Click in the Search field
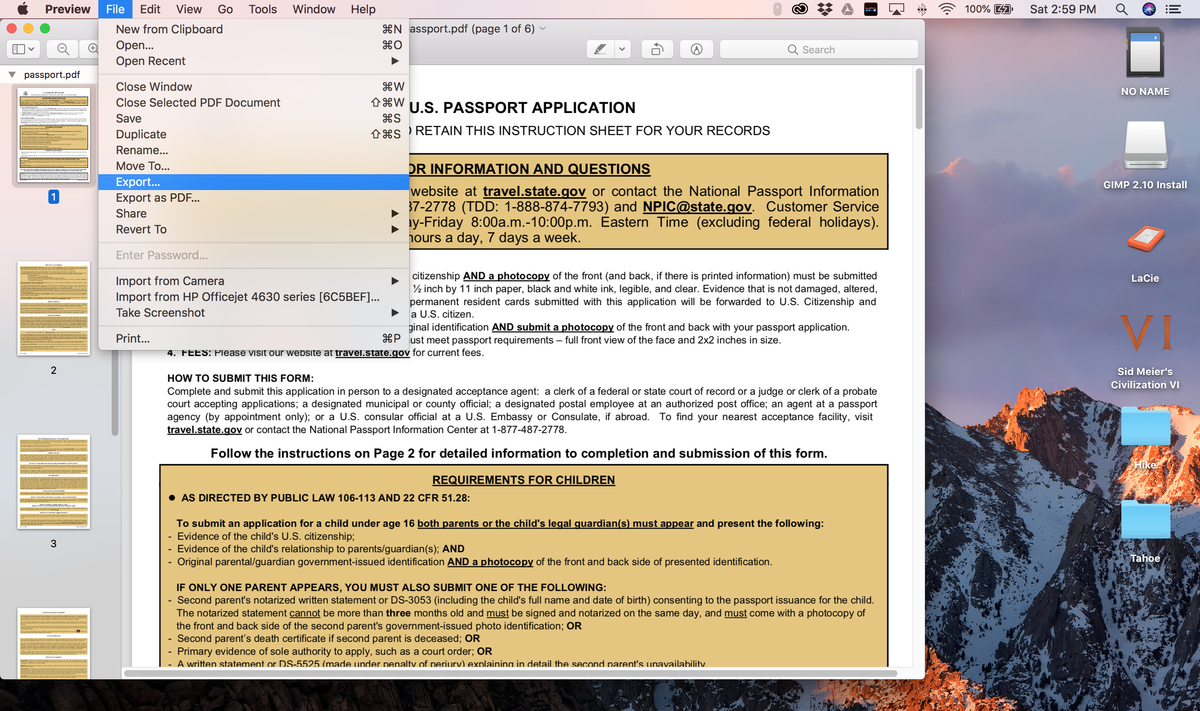 coord(818,49)
